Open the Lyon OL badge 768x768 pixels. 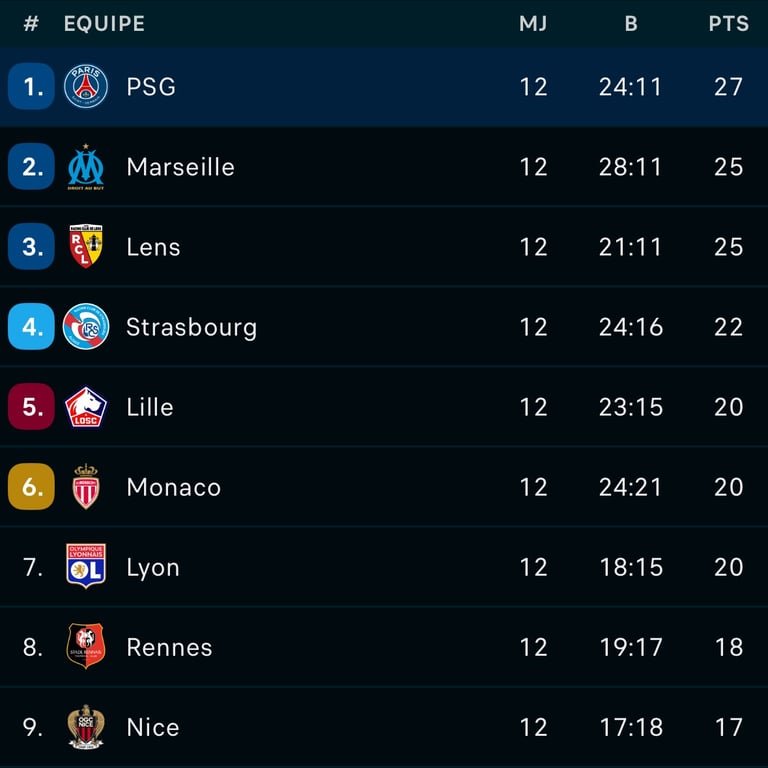86,566
